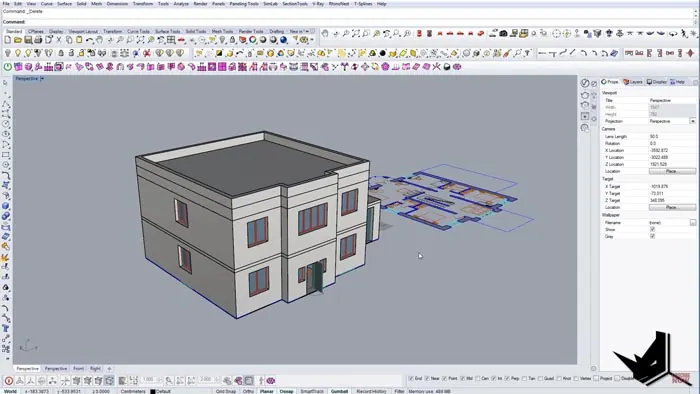Click the Print icon
This screenshot has height=394, width=700.
click(38, 40)
